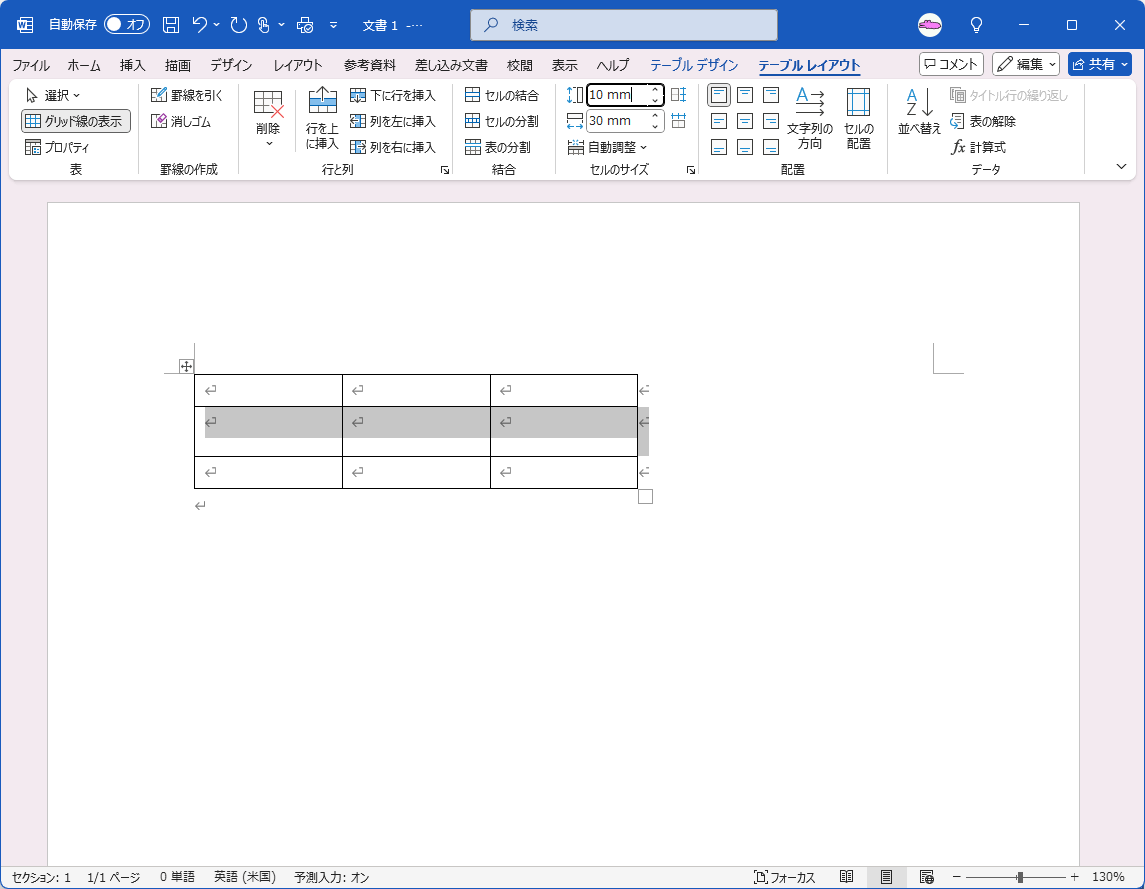Switch to テーブル デザイン tab
Screen dimensions: 1145x889
point(694,65)
